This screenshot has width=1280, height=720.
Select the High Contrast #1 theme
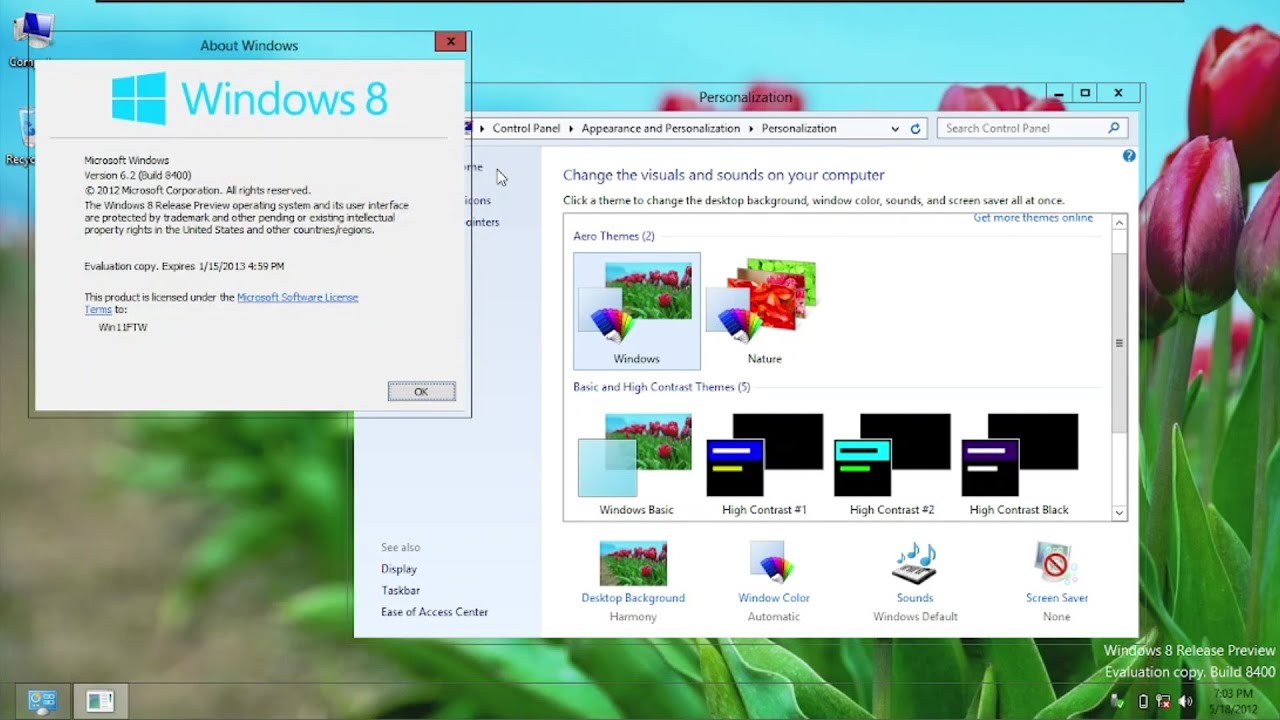pos(764,464)
